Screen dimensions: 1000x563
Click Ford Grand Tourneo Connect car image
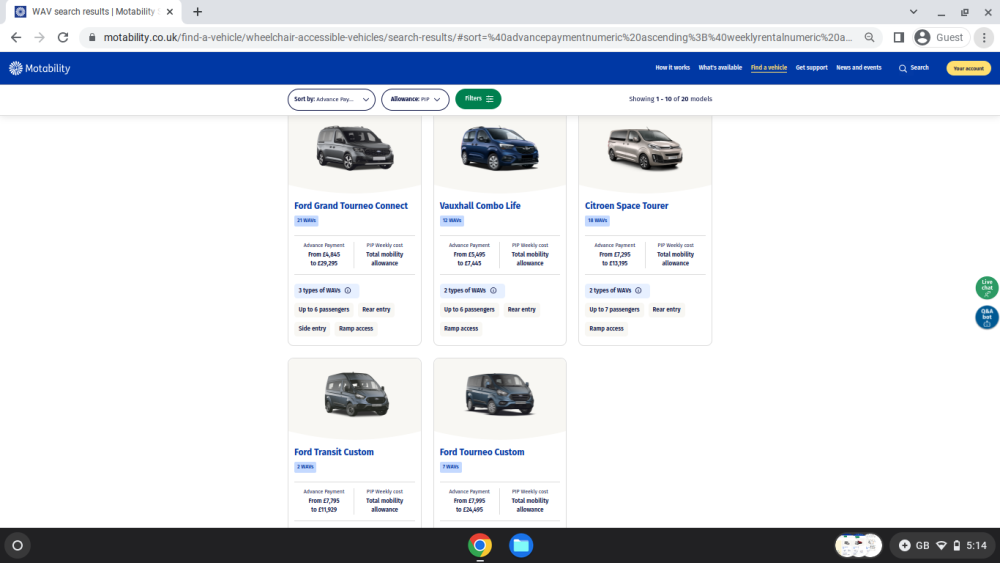tap(355, 148)
